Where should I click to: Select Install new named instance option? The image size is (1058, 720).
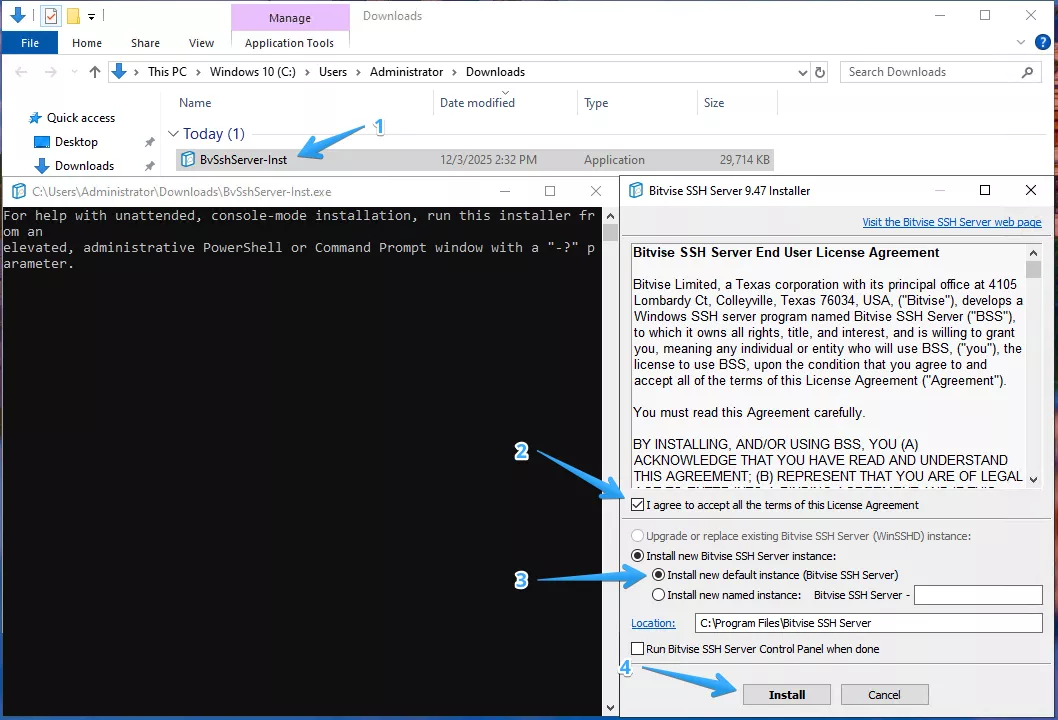point(658,595)
